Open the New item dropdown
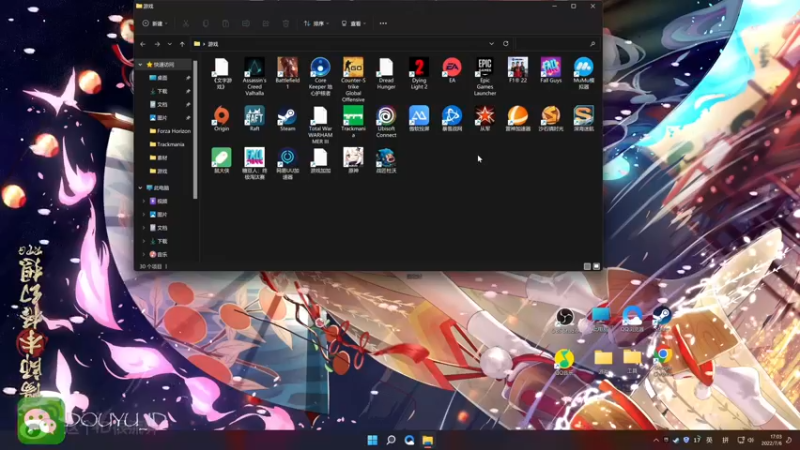Viewport: 800px width, 450px height. coord(155,23)
